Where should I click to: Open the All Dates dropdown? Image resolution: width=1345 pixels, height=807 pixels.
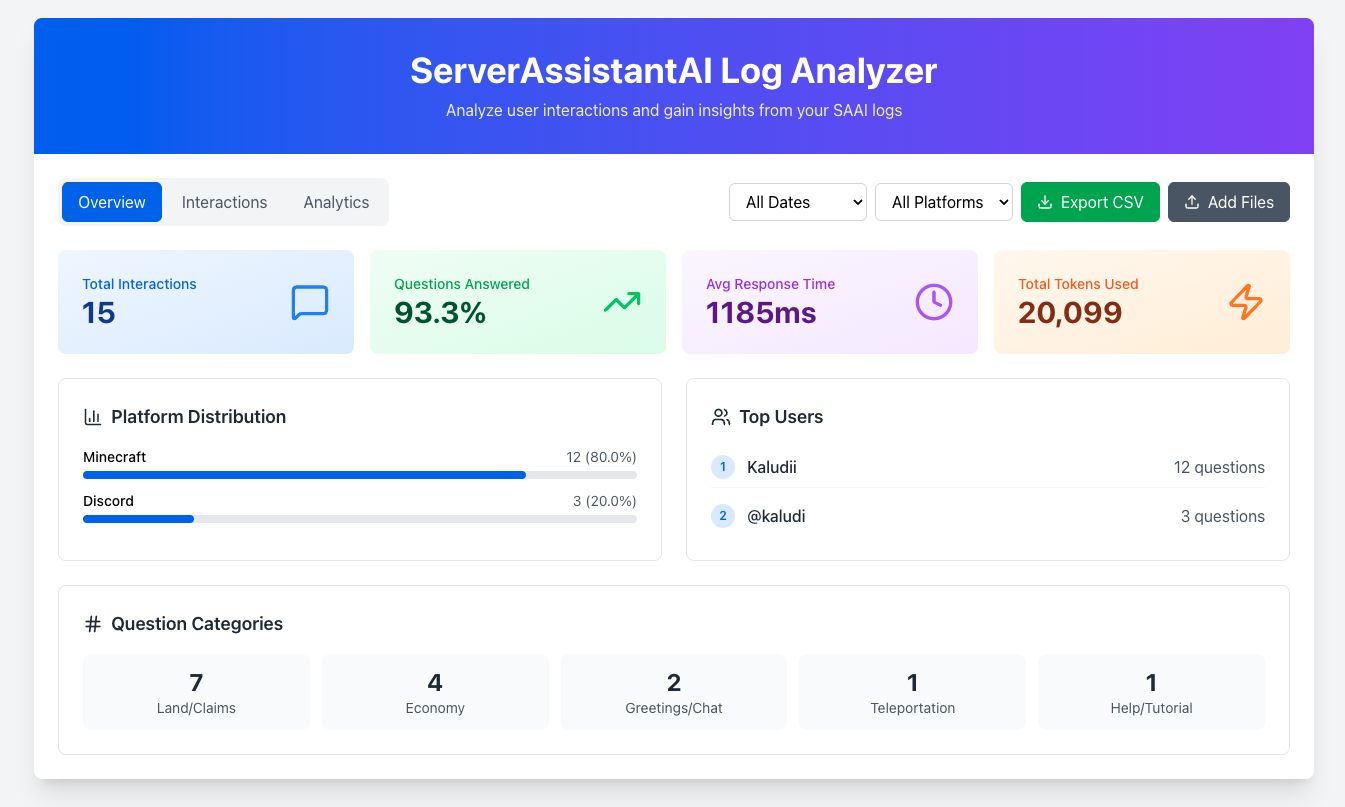798,202
